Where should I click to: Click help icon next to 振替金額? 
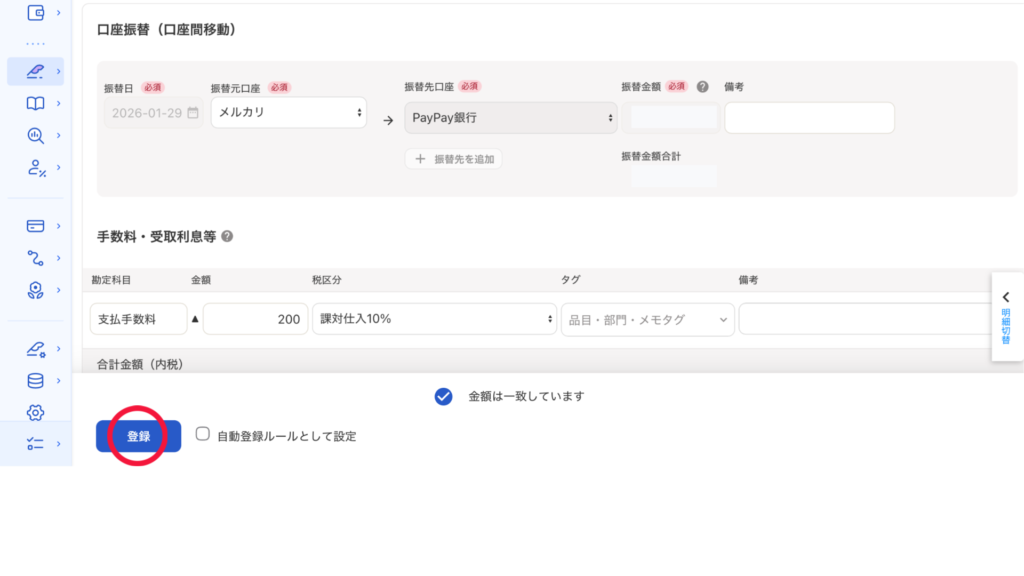tap(702, 87)
